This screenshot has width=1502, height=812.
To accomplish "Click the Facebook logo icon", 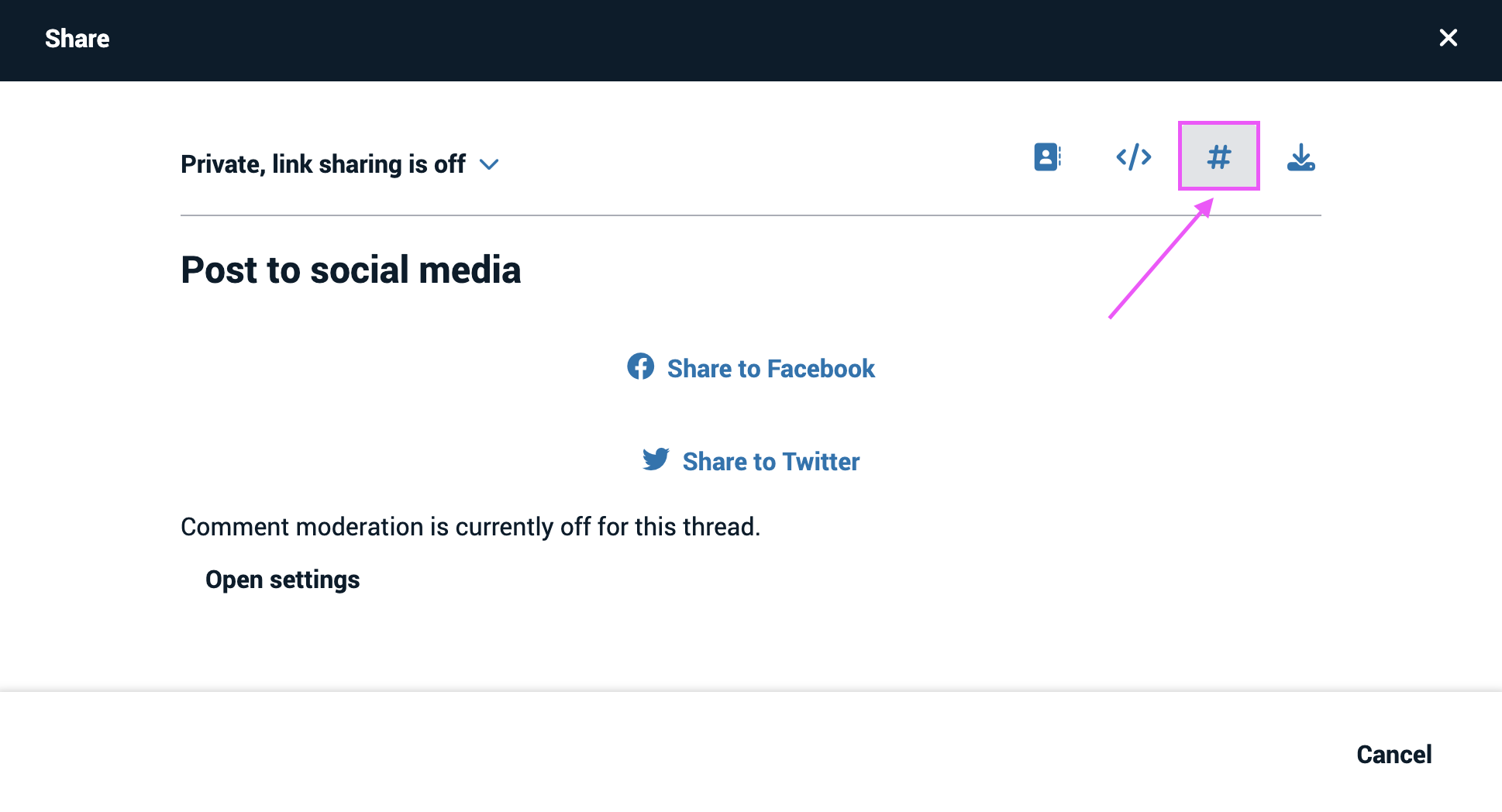I will pos(640,366).
